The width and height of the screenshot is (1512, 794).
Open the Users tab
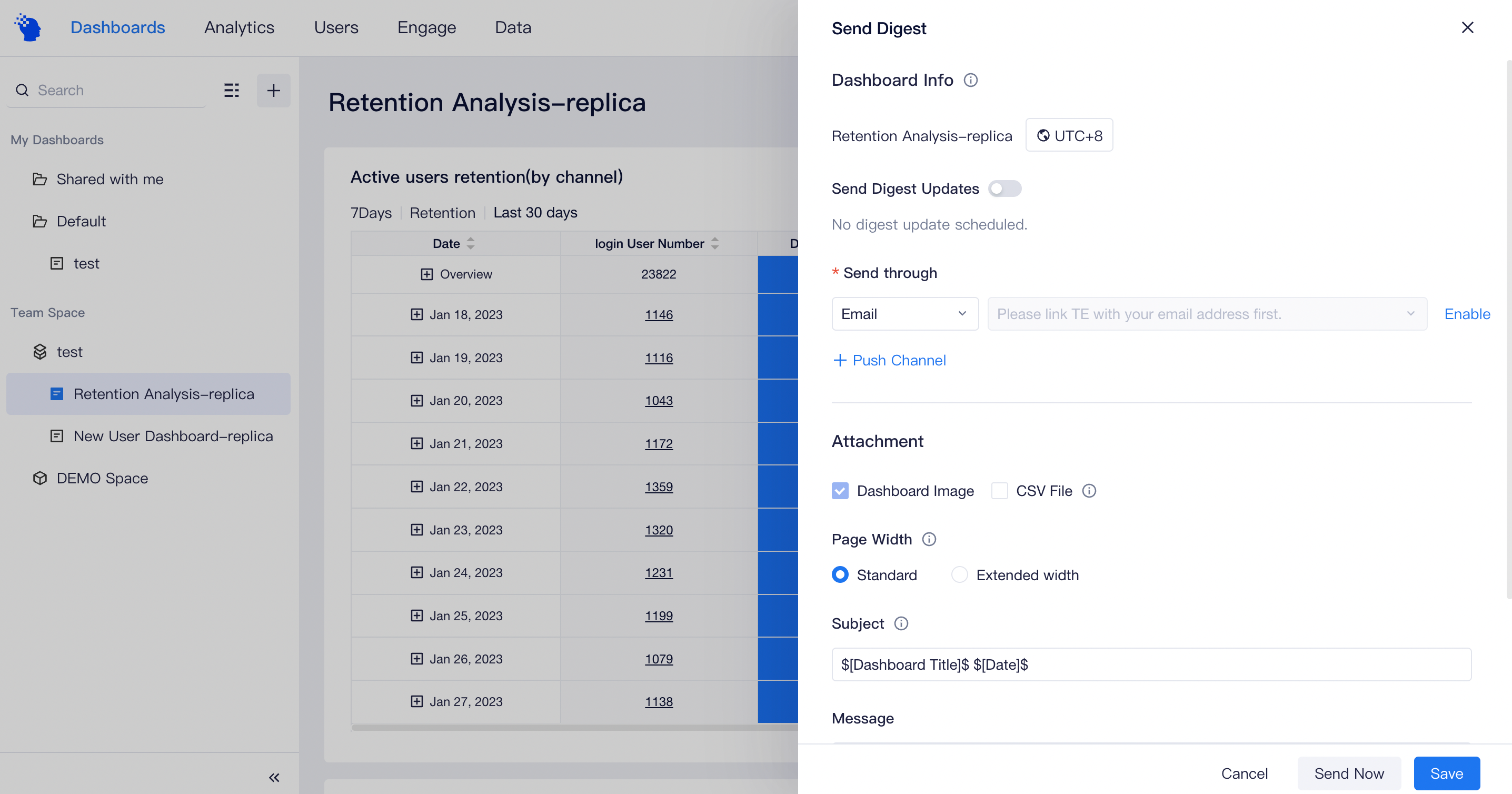point(336,27)
